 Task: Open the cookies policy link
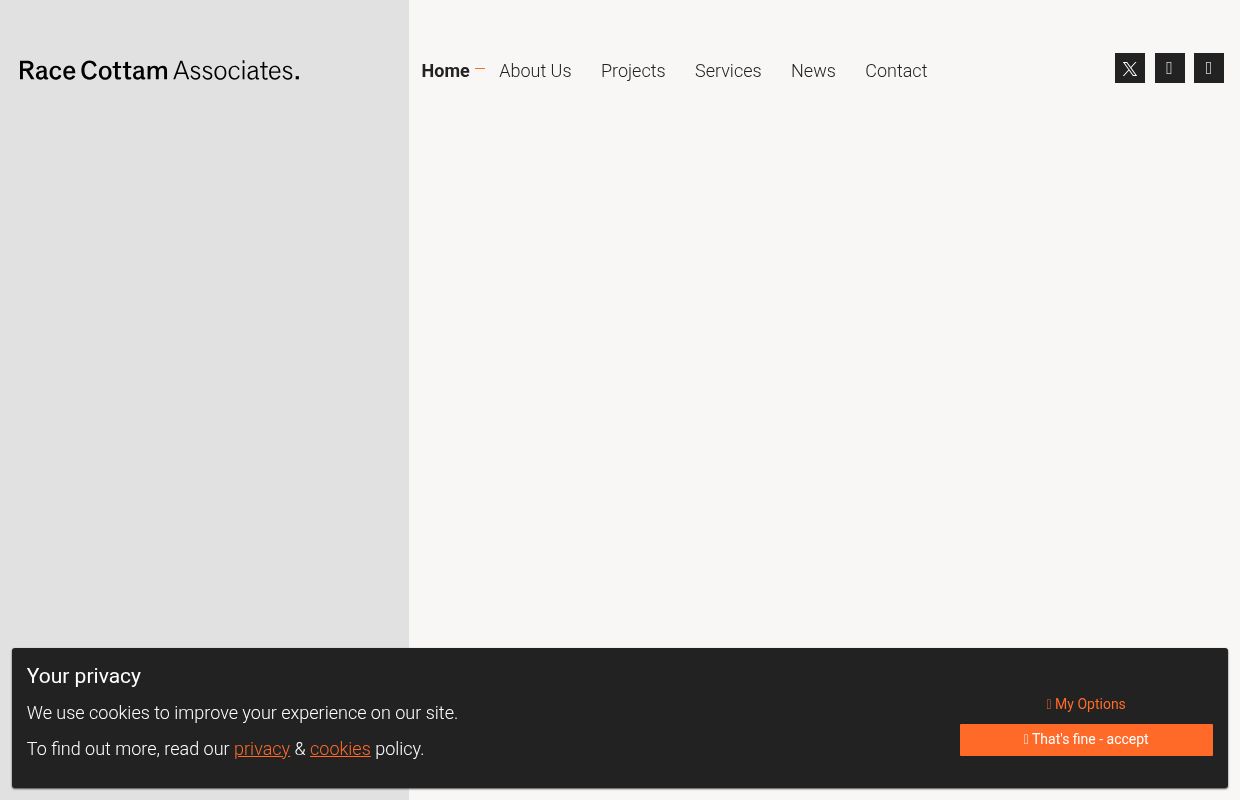click(340, 749)
